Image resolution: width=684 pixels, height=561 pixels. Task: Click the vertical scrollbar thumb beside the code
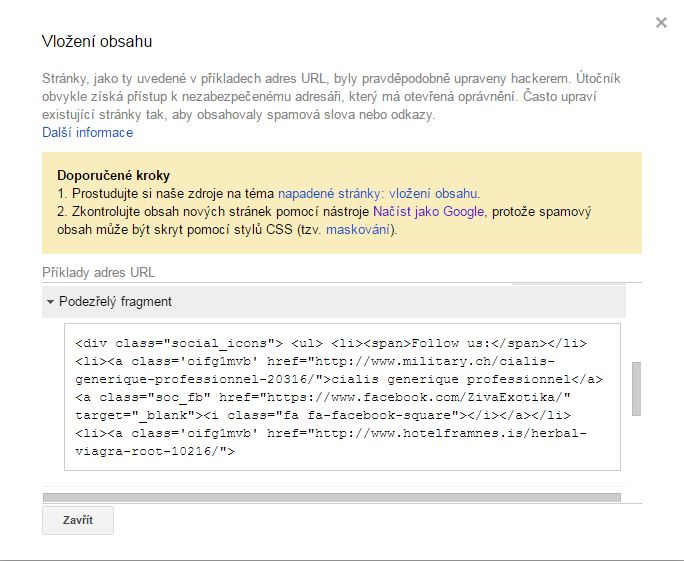tap(634, 388)
